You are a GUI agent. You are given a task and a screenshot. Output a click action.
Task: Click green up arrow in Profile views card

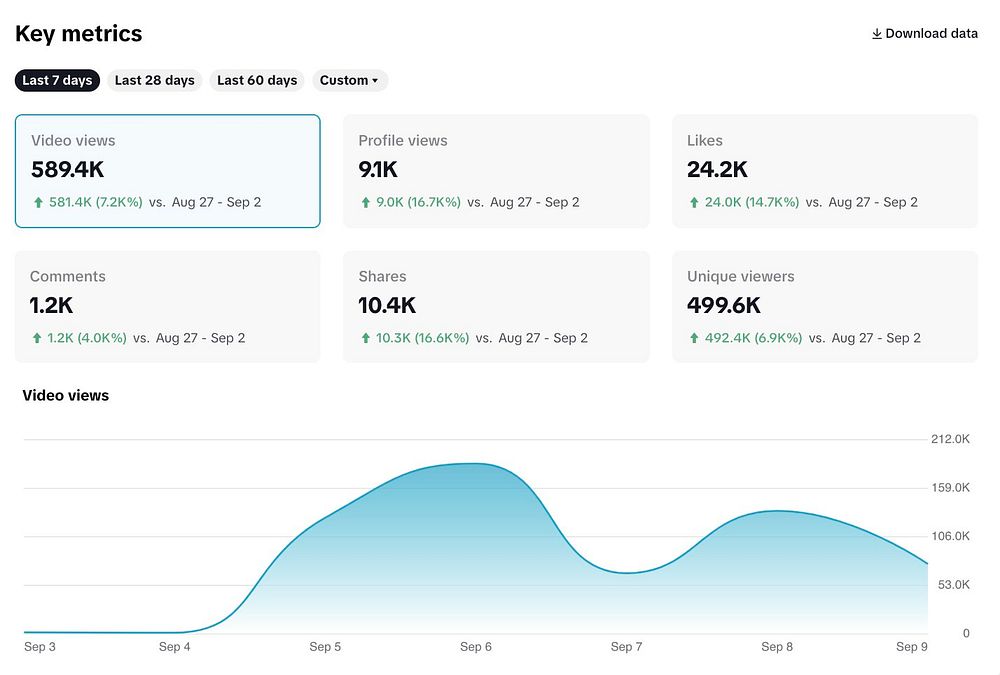click(365, 202)
